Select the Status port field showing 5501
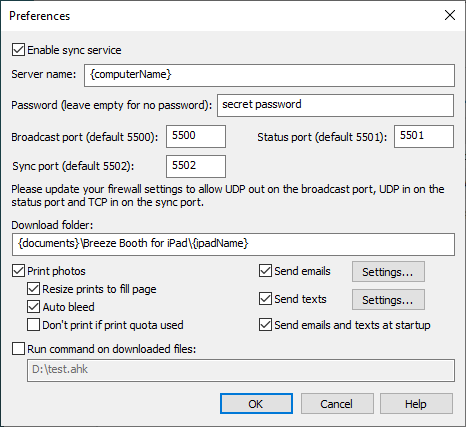The width and height of the screenshot is (466, 427). pos(424,136)
